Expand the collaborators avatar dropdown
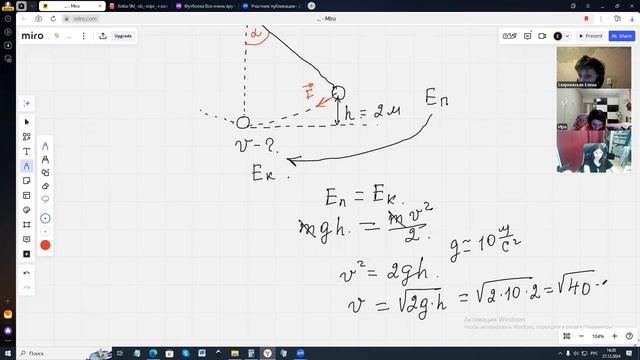Screen dimensions: 640x360 tap(567, 36)
